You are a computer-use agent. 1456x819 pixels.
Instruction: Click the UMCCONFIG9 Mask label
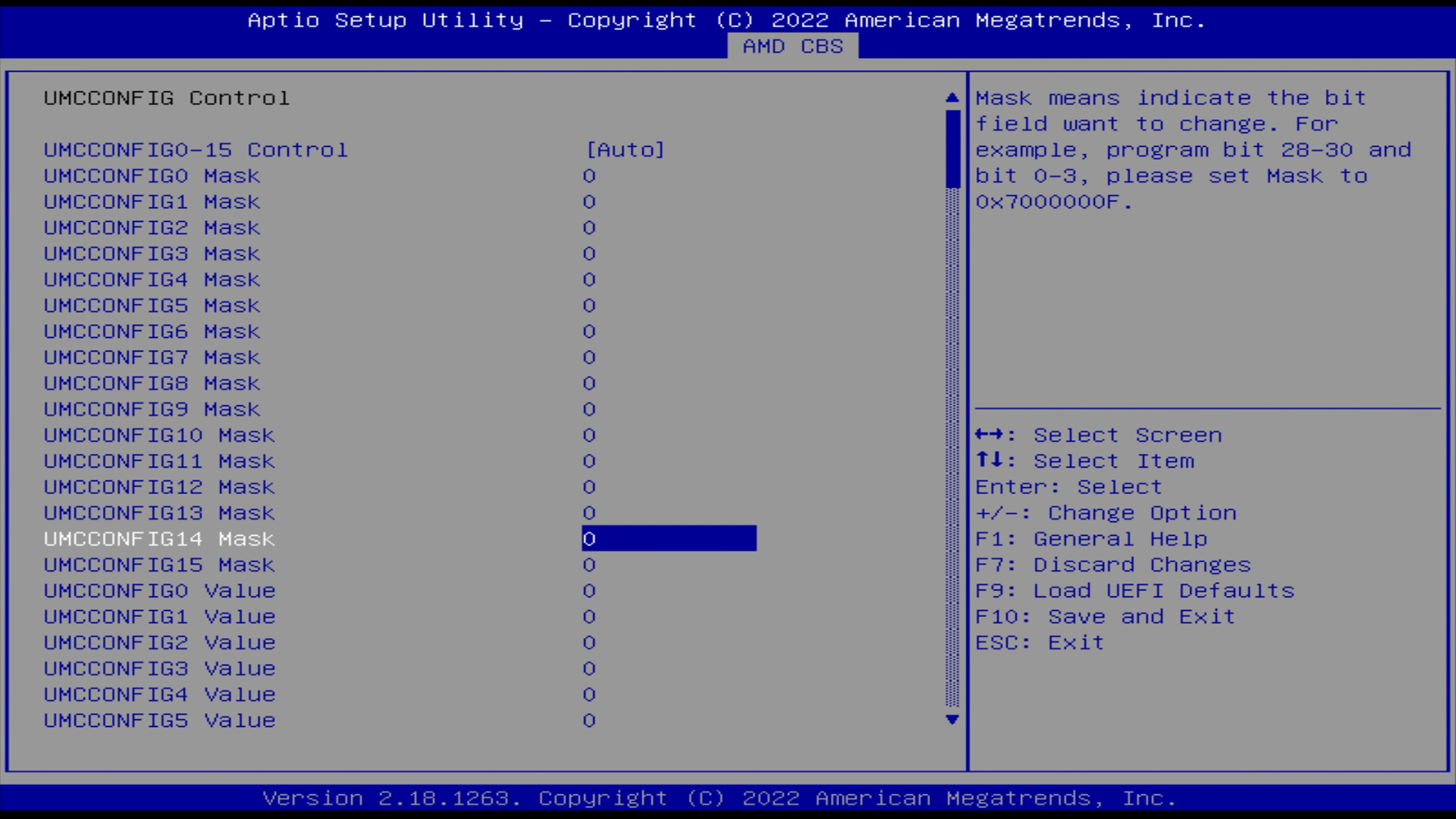coord(152,409)
